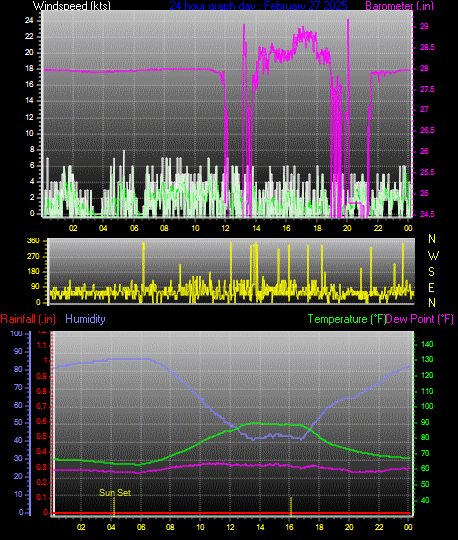Click the 100 humidity scale value
Viewport: 458px width, 540px height.
(16, 333)
